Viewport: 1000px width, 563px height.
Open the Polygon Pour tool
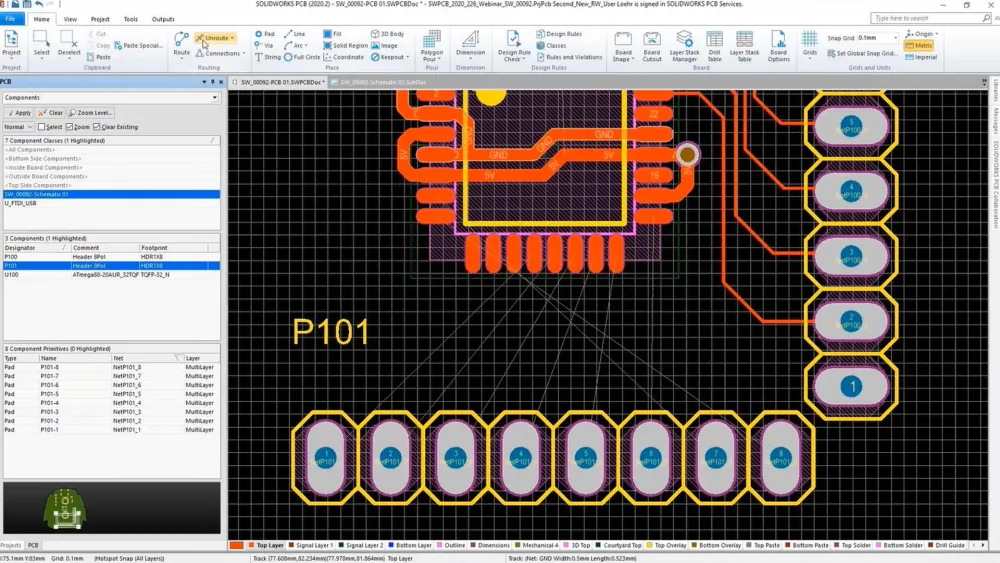432,46
